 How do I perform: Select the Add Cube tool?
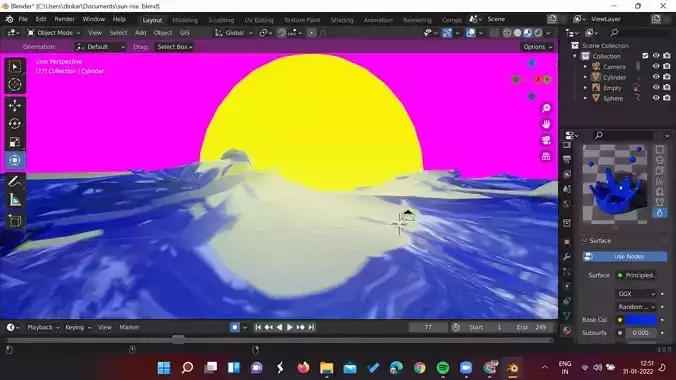[15, 221]
